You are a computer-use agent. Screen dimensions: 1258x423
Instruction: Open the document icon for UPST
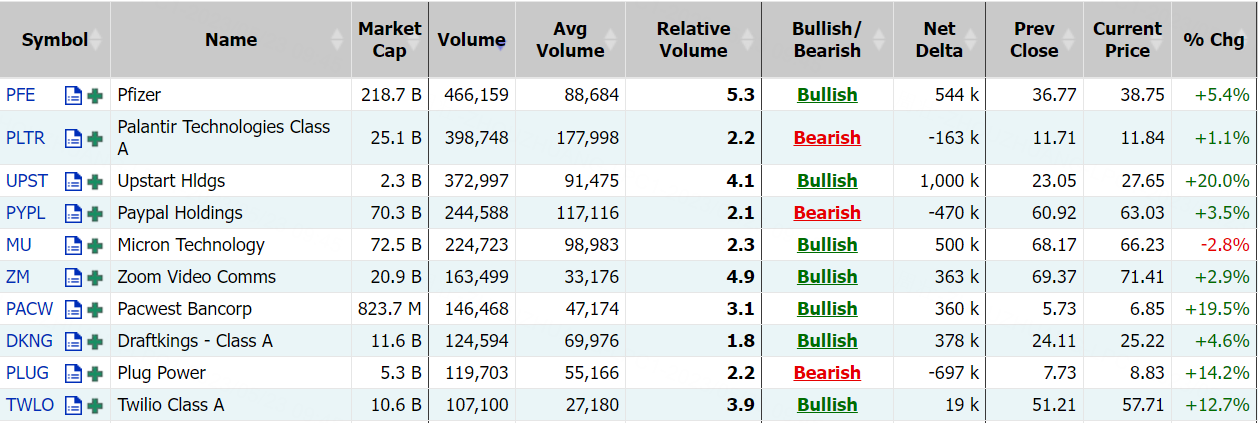[73, 182]
